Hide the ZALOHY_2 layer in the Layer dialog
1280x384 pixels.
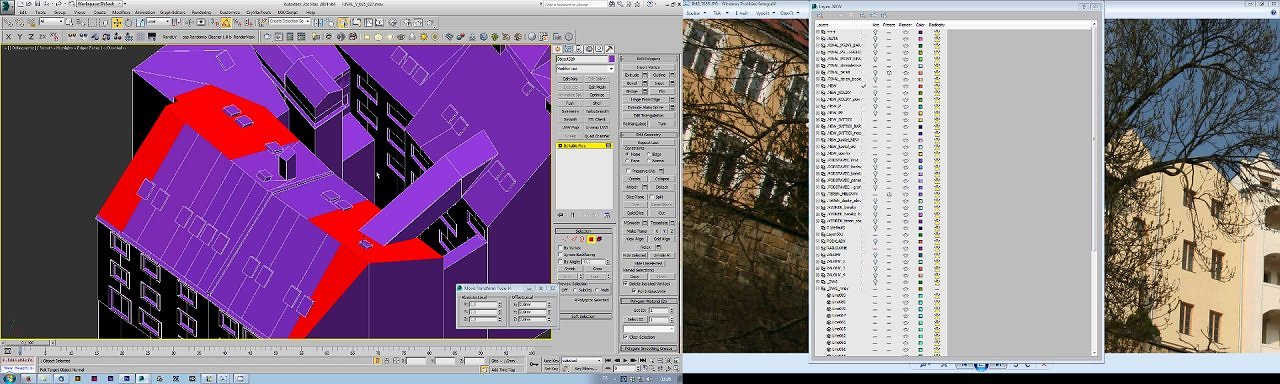875,262
